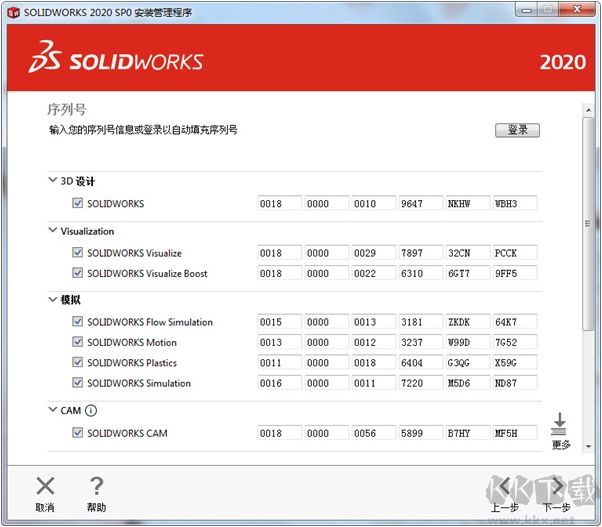Click Simulation serial field ND87

515,383
